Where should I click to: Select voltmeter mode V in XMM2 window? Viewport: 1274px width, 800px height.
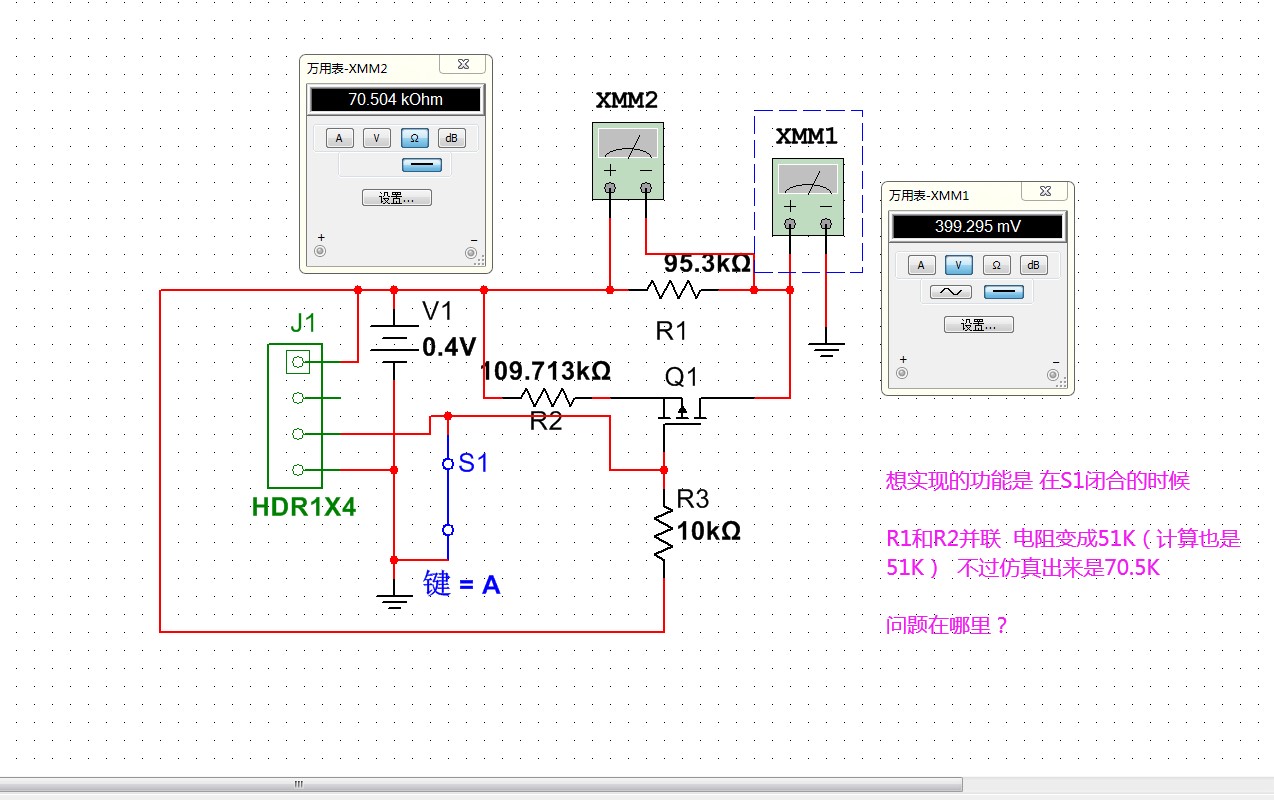point(377,138)
